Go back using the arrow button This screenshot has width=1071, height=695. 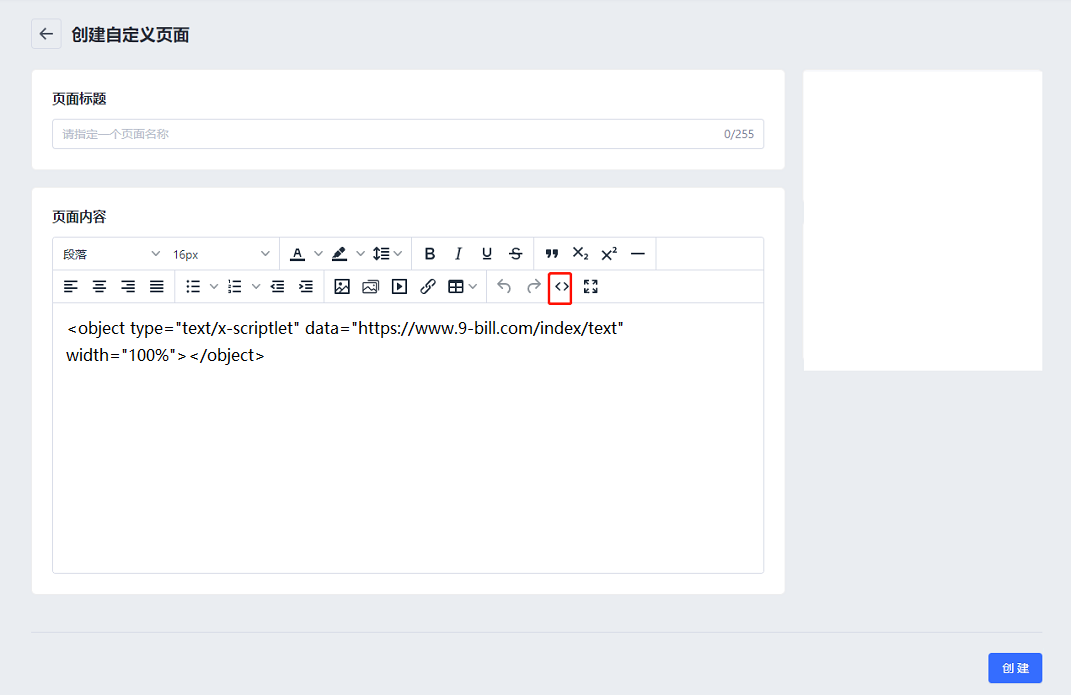pos(46,34)
